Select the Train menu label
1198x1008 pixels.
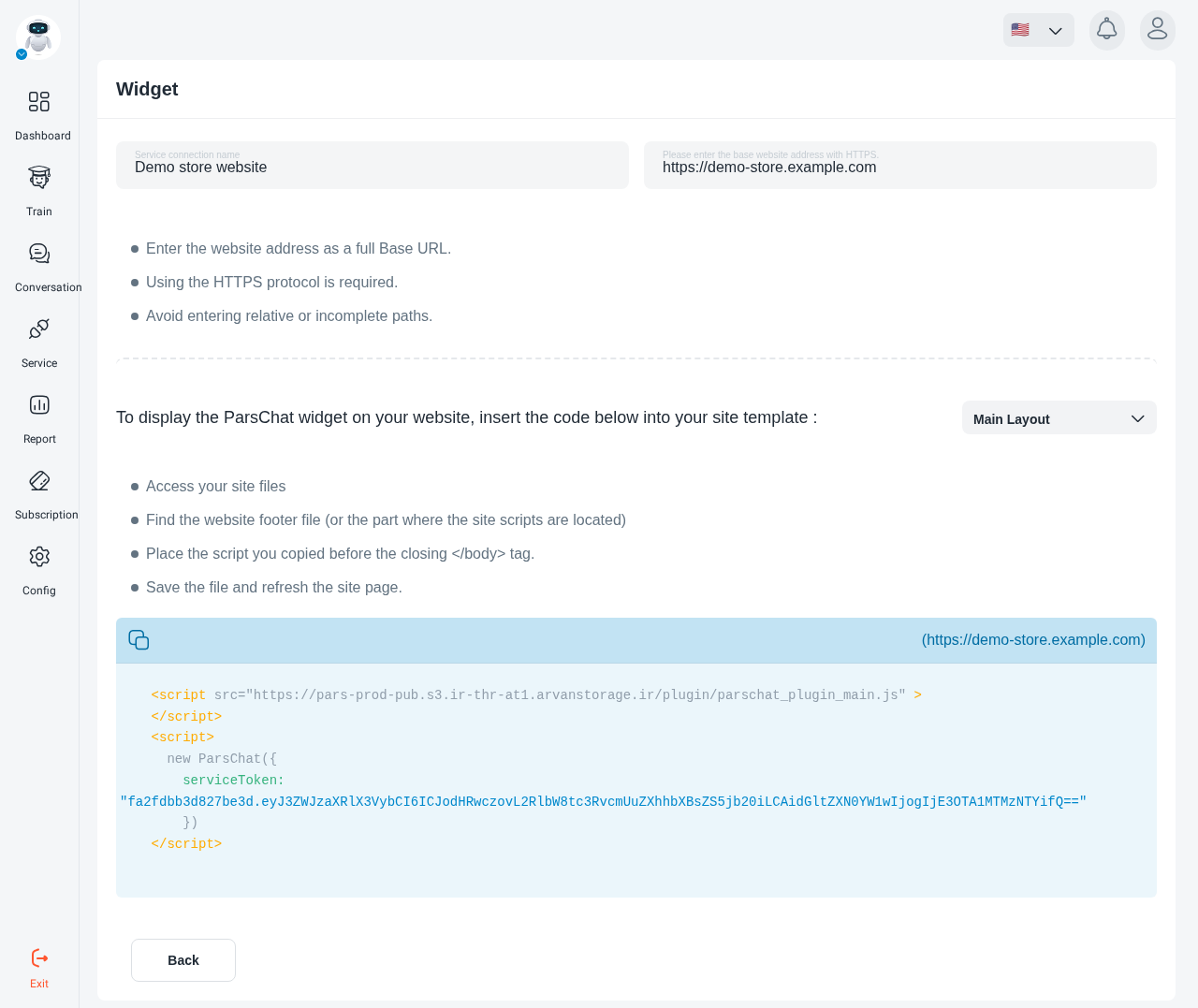[39, 212]
